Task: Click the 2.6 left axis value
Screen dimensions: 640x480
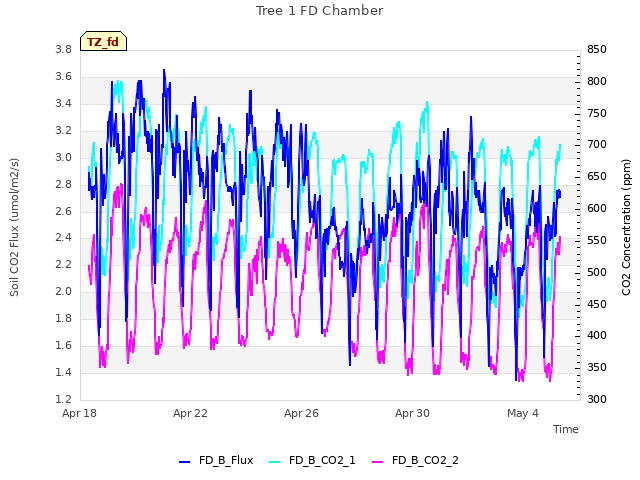Action: pyautogui.click(x=64, y=211)
